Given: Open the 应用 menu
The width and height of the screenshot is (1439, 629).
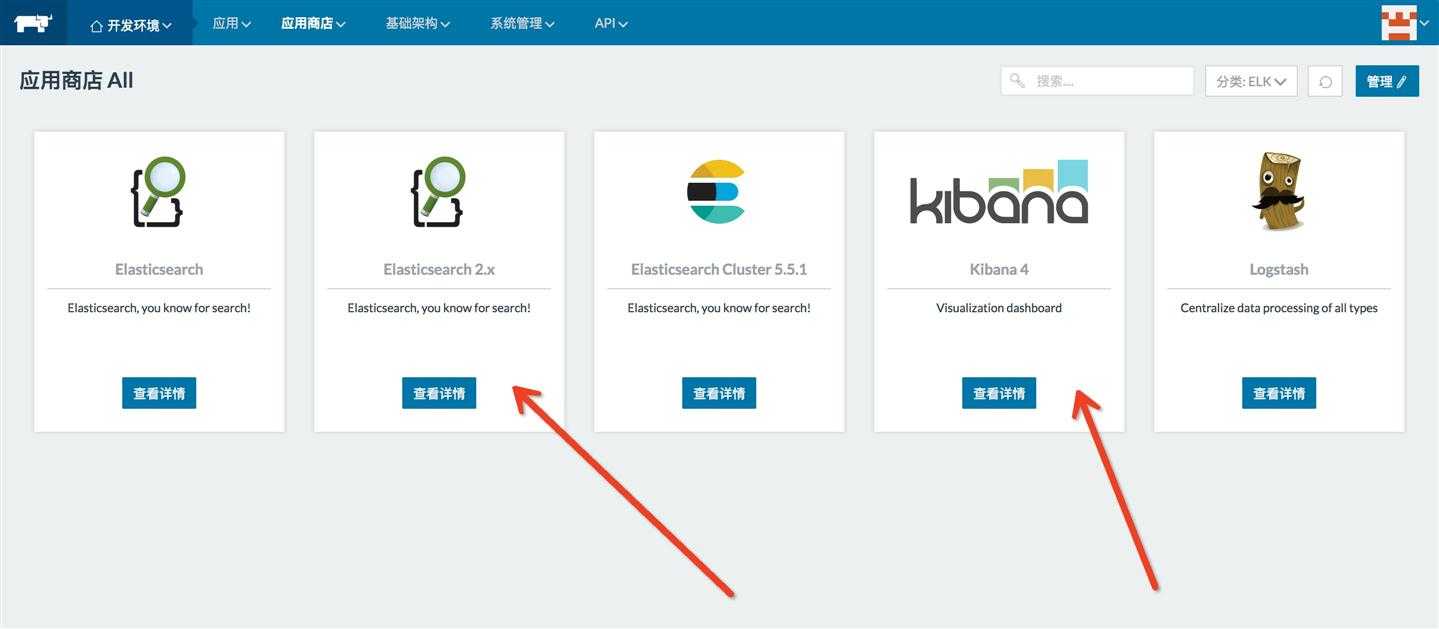Looking at the screenshot, I should pyautogui.click(x=232, y=23).
